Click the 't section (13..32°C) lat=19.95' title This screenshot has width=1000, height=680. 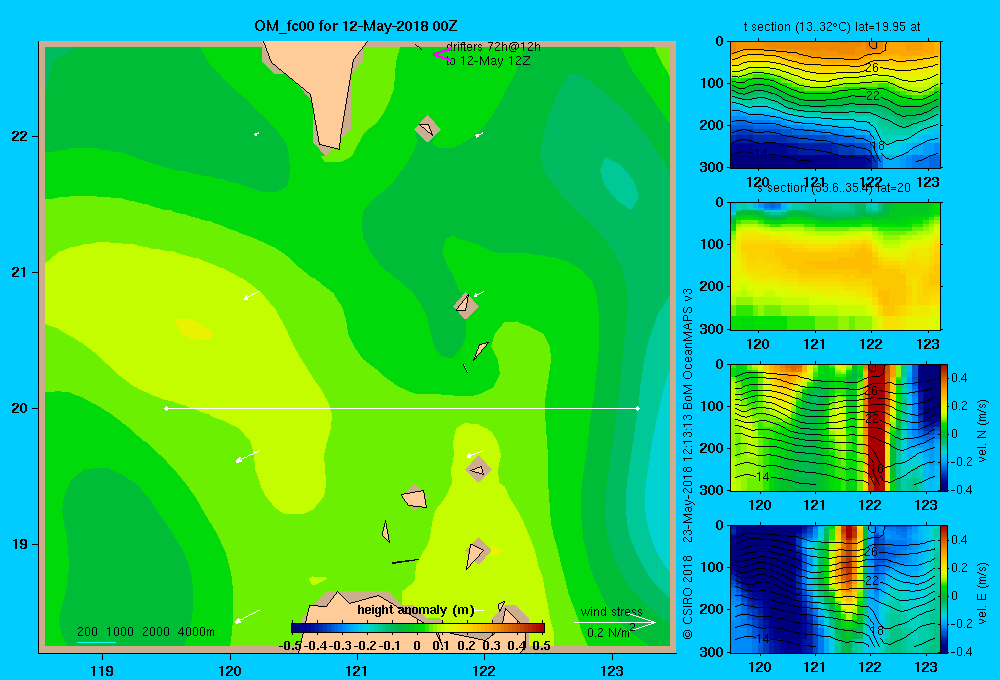pos(831,27)
